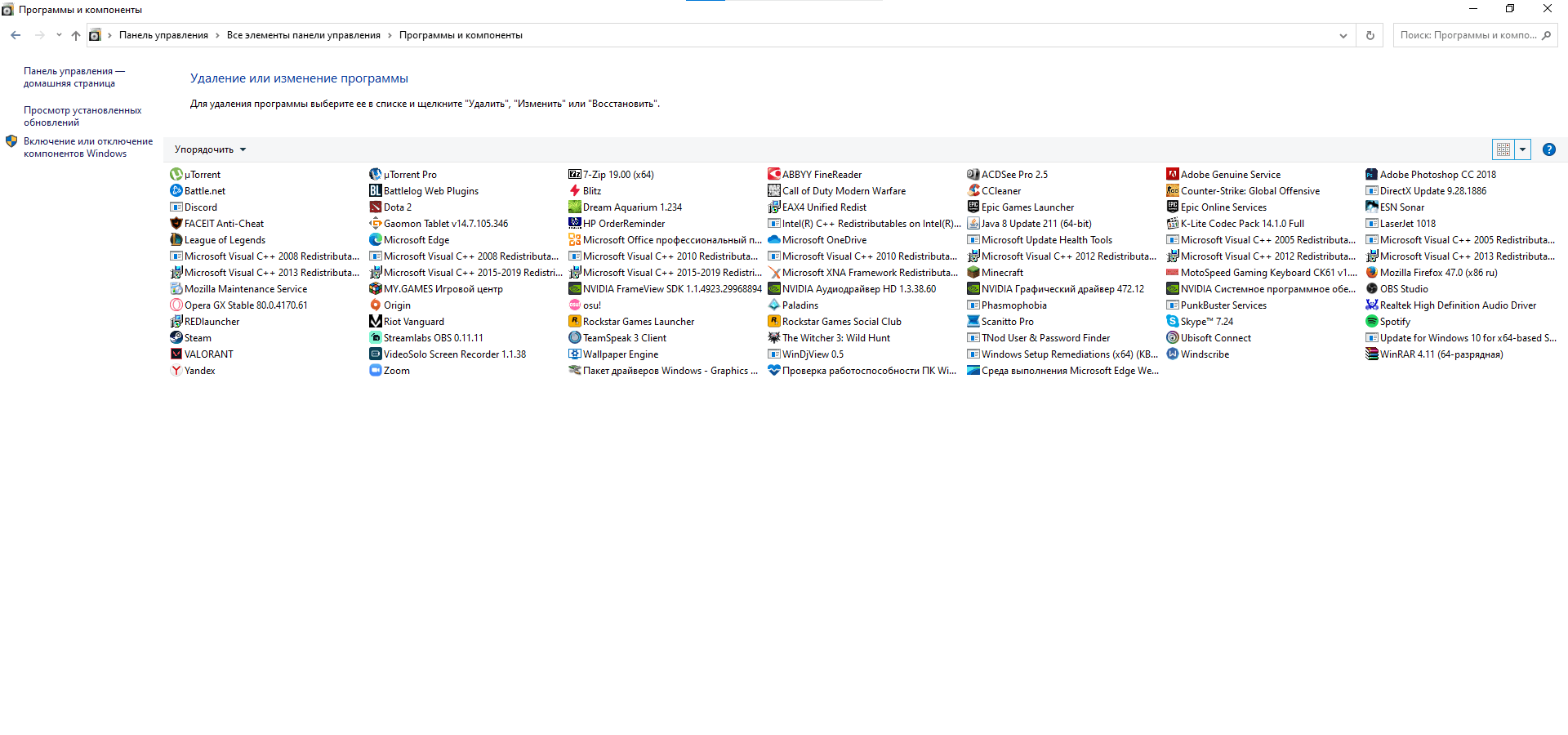Select Wallpaper Engine entry
Image resolution: width=1568 pixels, height=735 pixels.
(x=613, y=354)
